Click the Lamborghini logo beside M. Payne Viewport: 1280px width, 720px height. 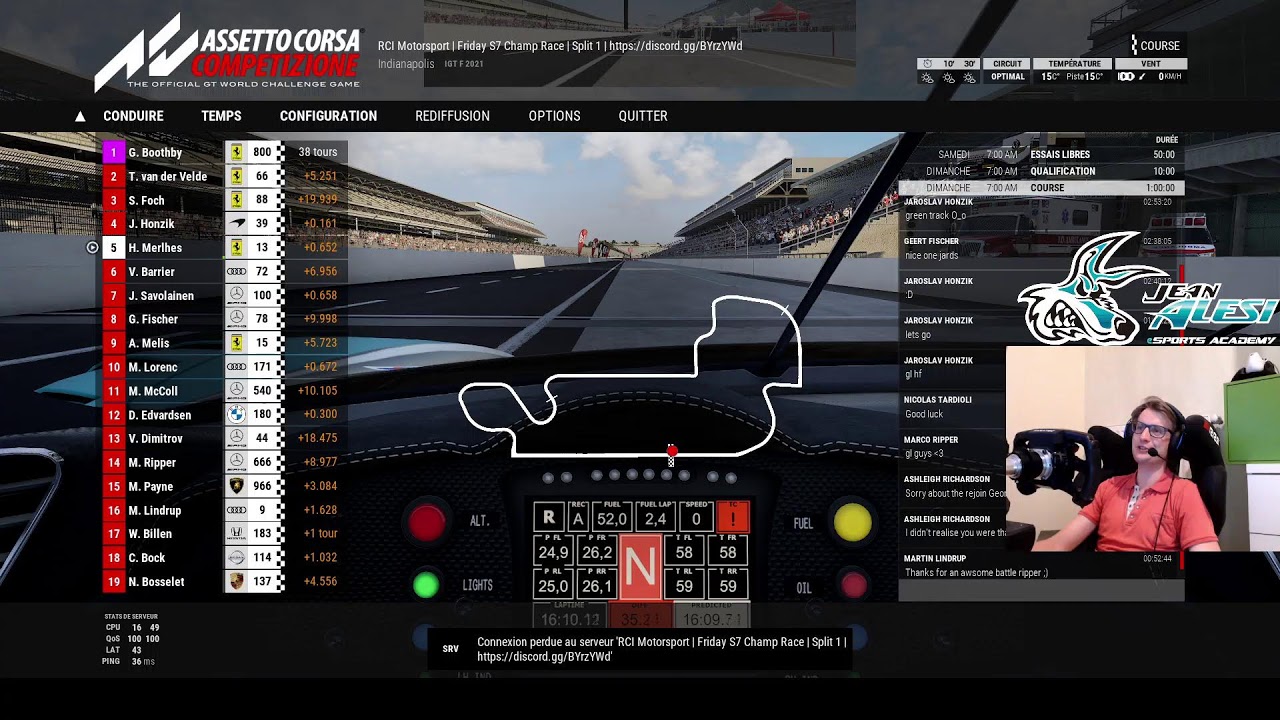[237, 486]
